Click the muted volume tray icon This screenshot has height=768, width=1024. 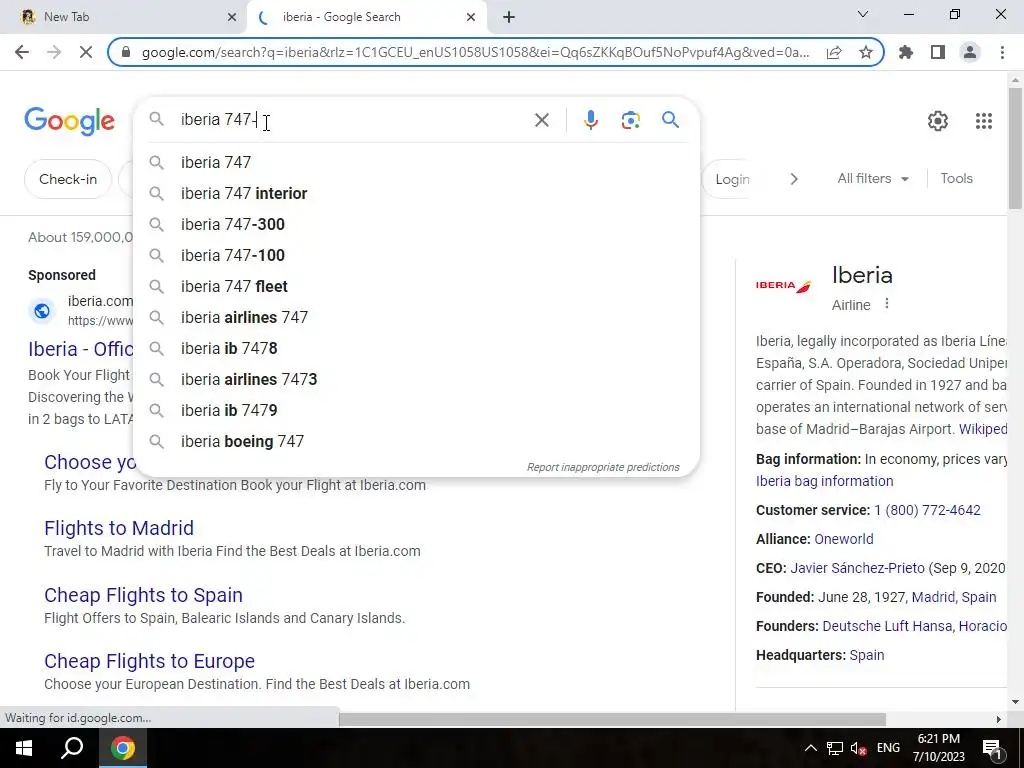859,748
